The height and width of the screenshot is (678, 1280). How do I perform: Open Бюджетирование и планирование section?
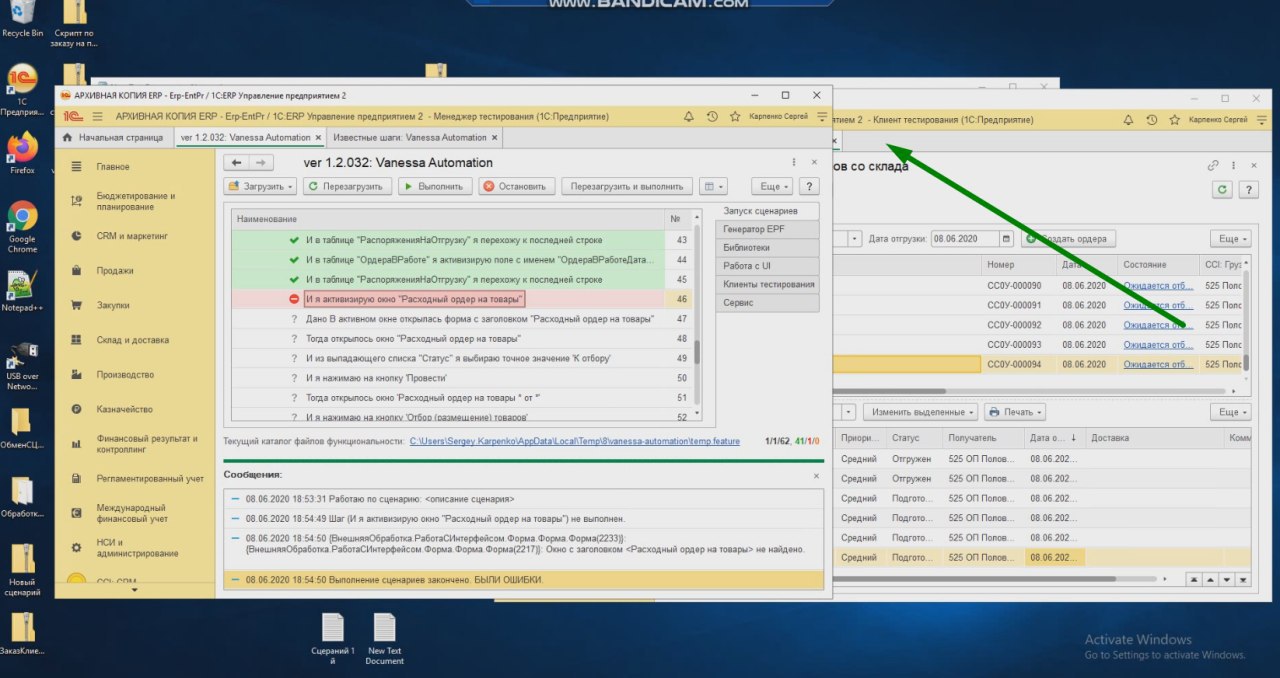pos(136,201)
